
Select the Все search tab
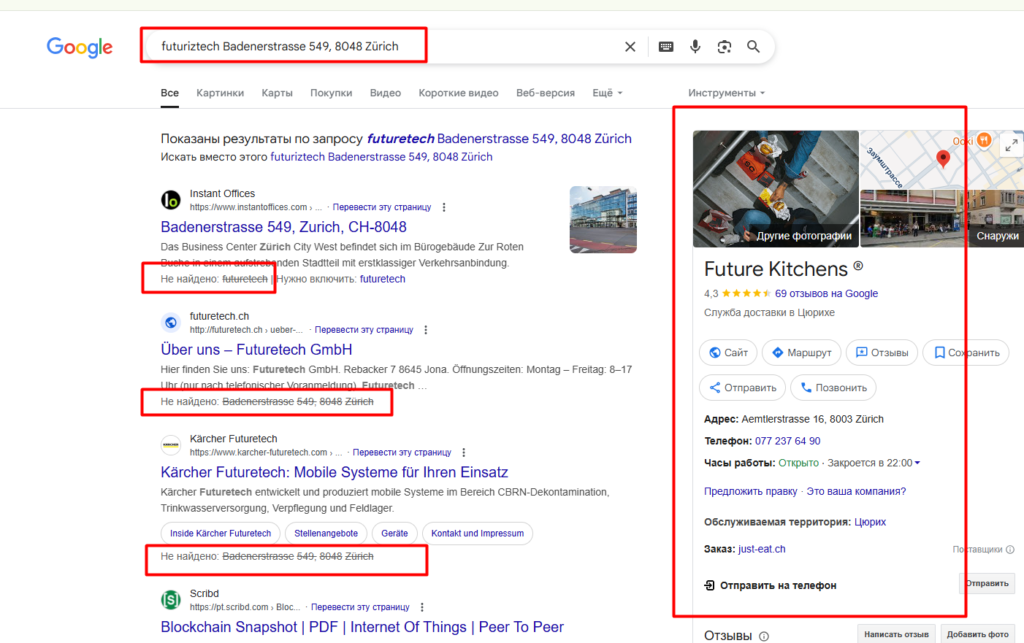point(170,93)
